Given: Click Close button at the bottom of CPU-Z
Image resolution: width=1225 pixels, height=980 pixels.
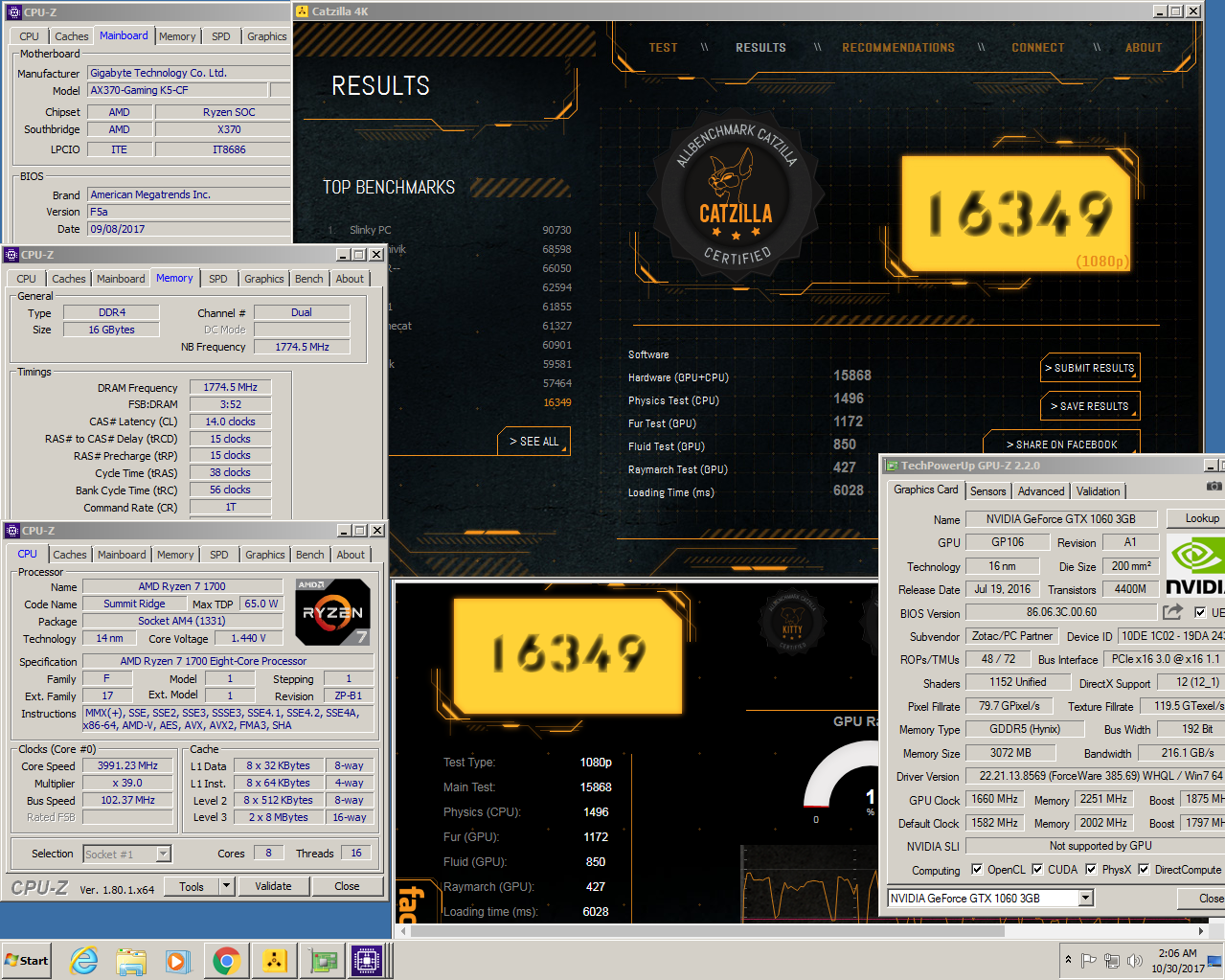Looking at the screenshot, I should click(x=347, y=886).
